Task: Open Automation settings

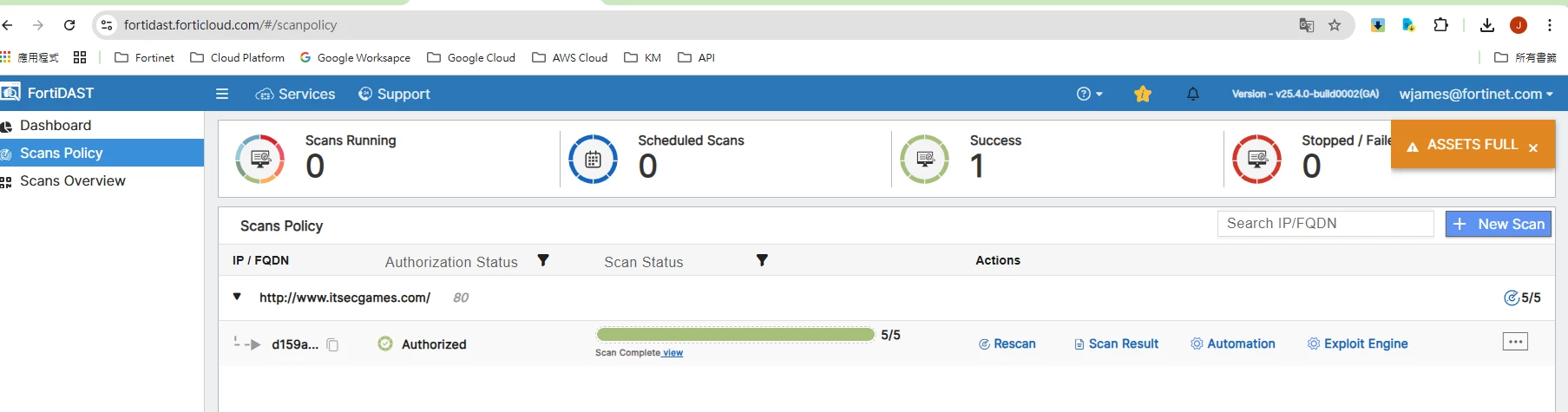Action: [x=1233, y=344]
